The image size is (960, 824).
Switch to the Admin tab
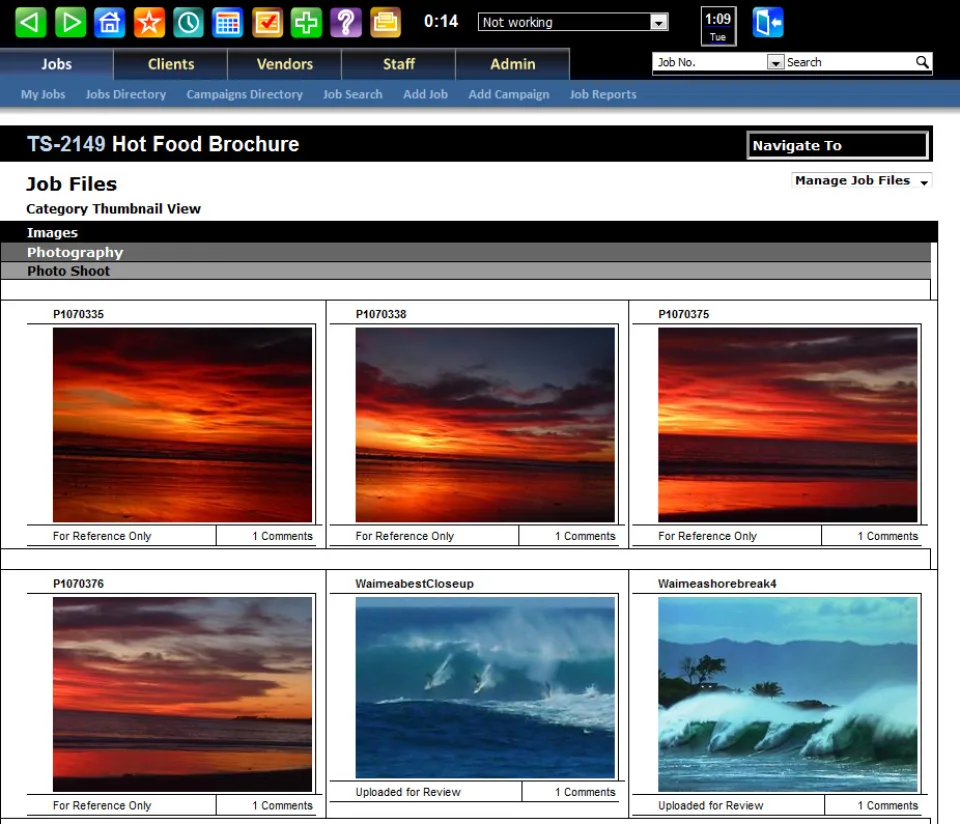point(512,64)
